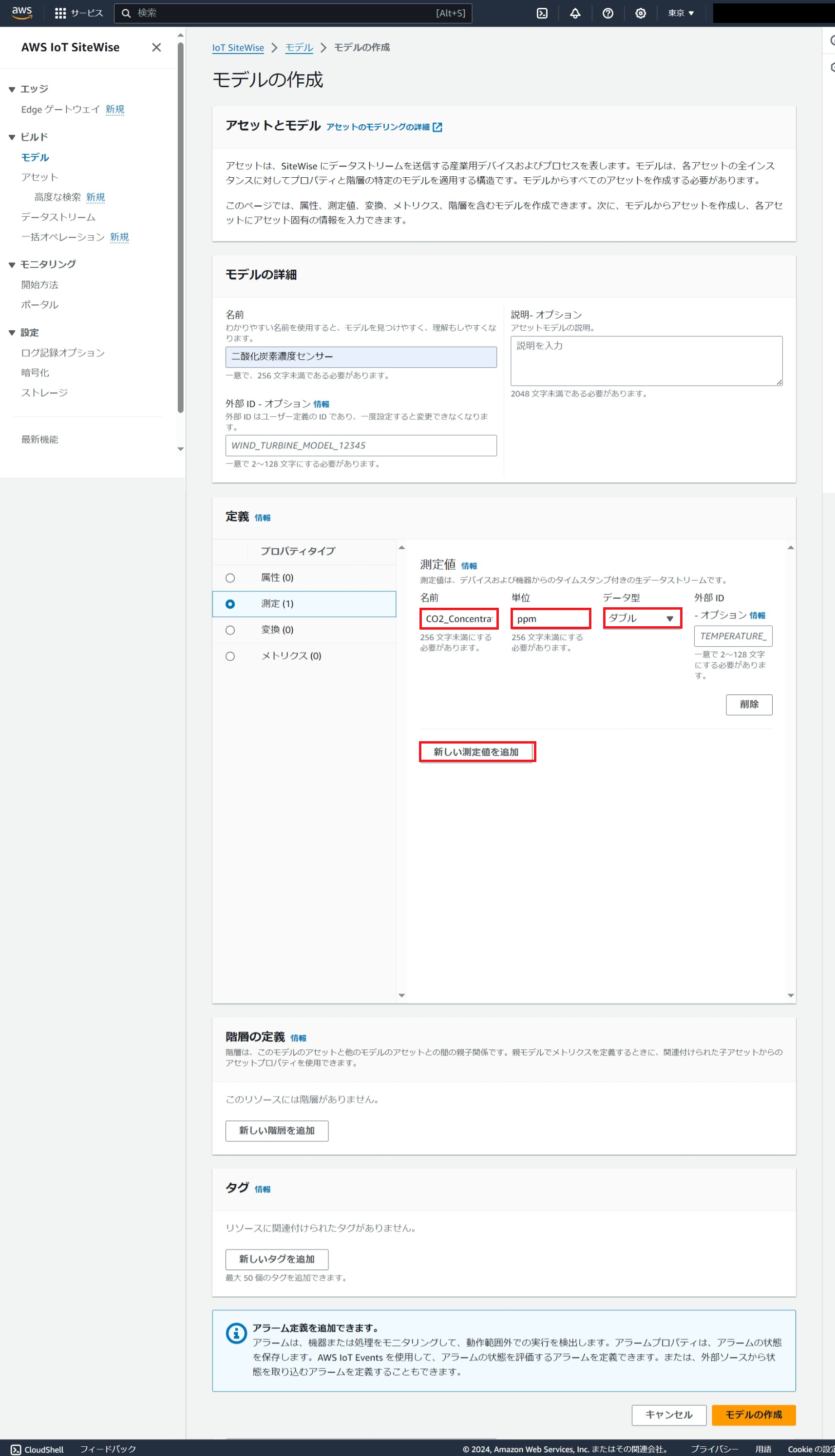Click 情報 link next to 定義 heading
The image size is (835, 1456).
point(263,518)
